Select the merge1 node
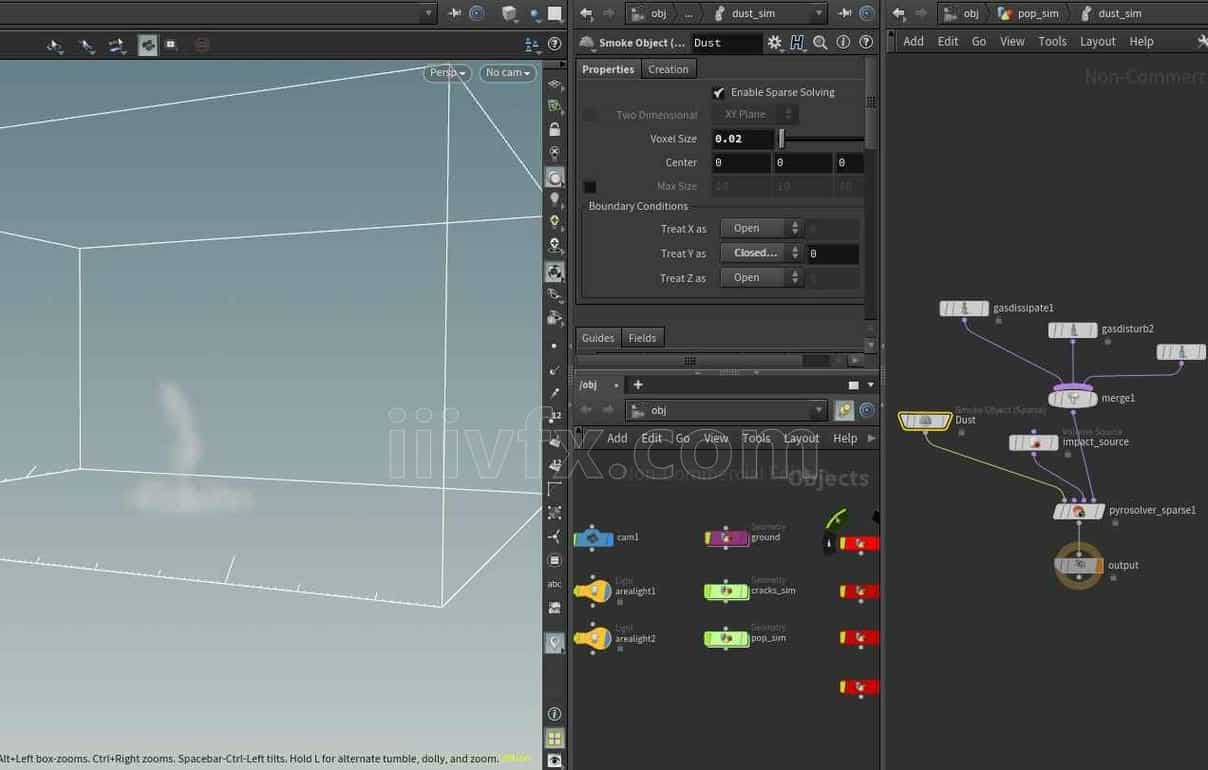This screenshot has width=1208, height=770. 1072,398
